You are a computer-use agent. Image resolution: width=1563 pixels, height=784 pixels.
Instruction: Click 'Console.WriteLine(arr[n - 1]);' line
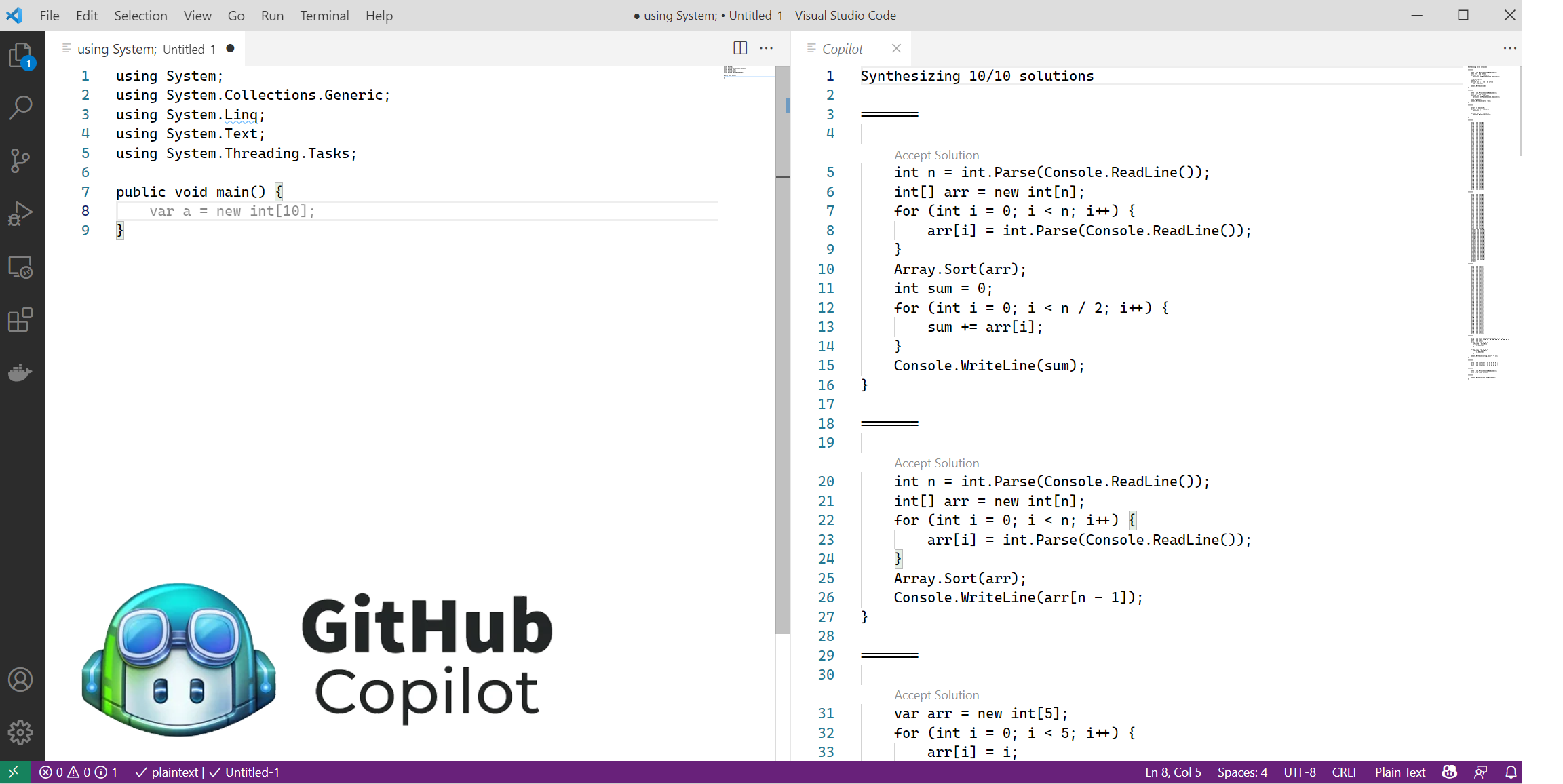point(1018,597)
